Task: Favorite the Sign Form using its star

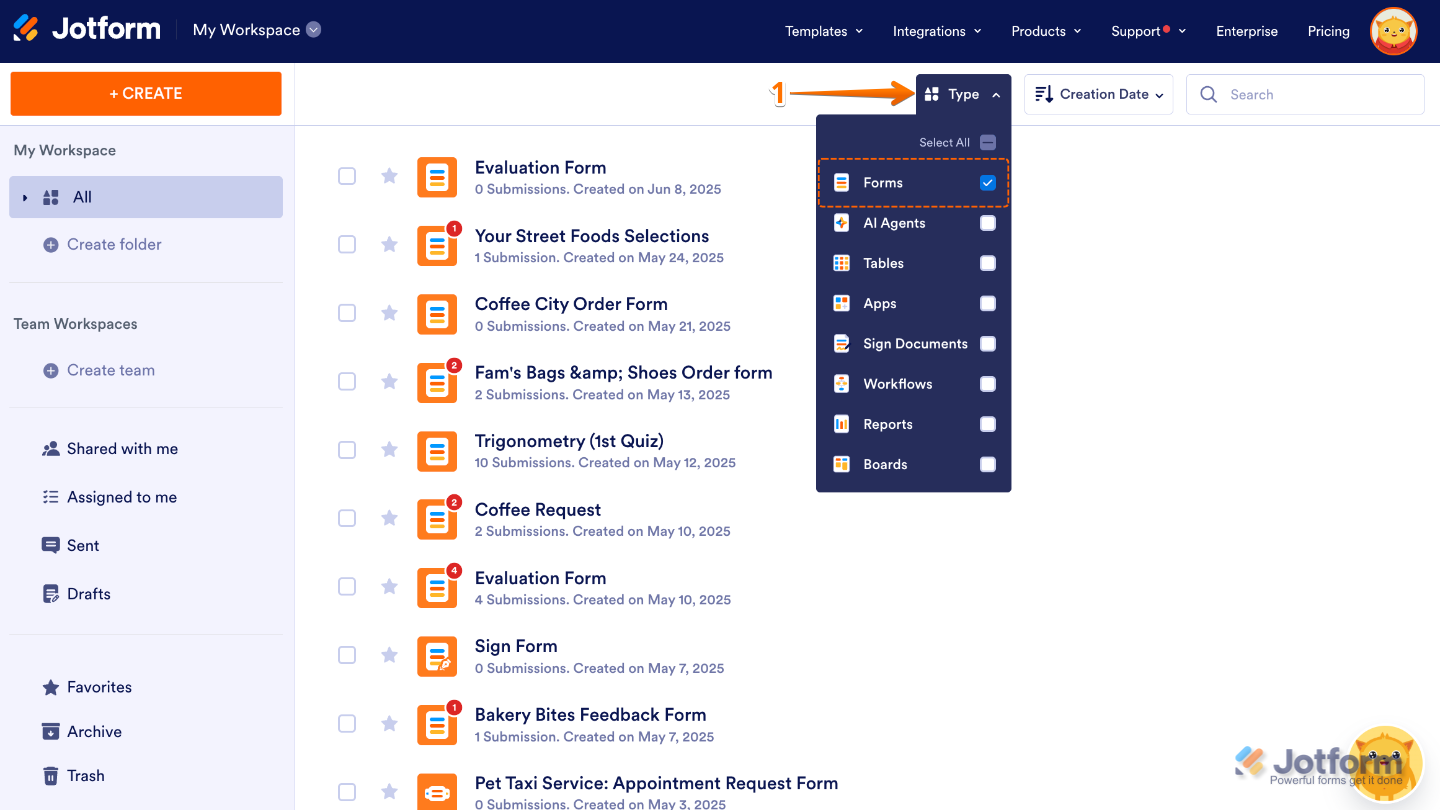Action: 389,655
